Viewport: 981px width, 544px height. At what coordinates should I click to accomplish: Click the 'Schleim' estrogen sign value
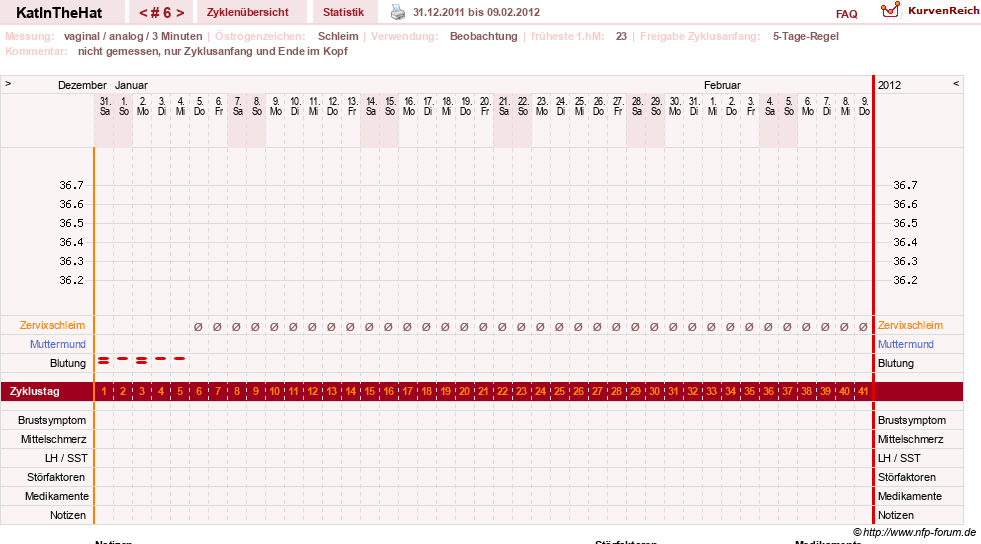[x=338, y=36]
